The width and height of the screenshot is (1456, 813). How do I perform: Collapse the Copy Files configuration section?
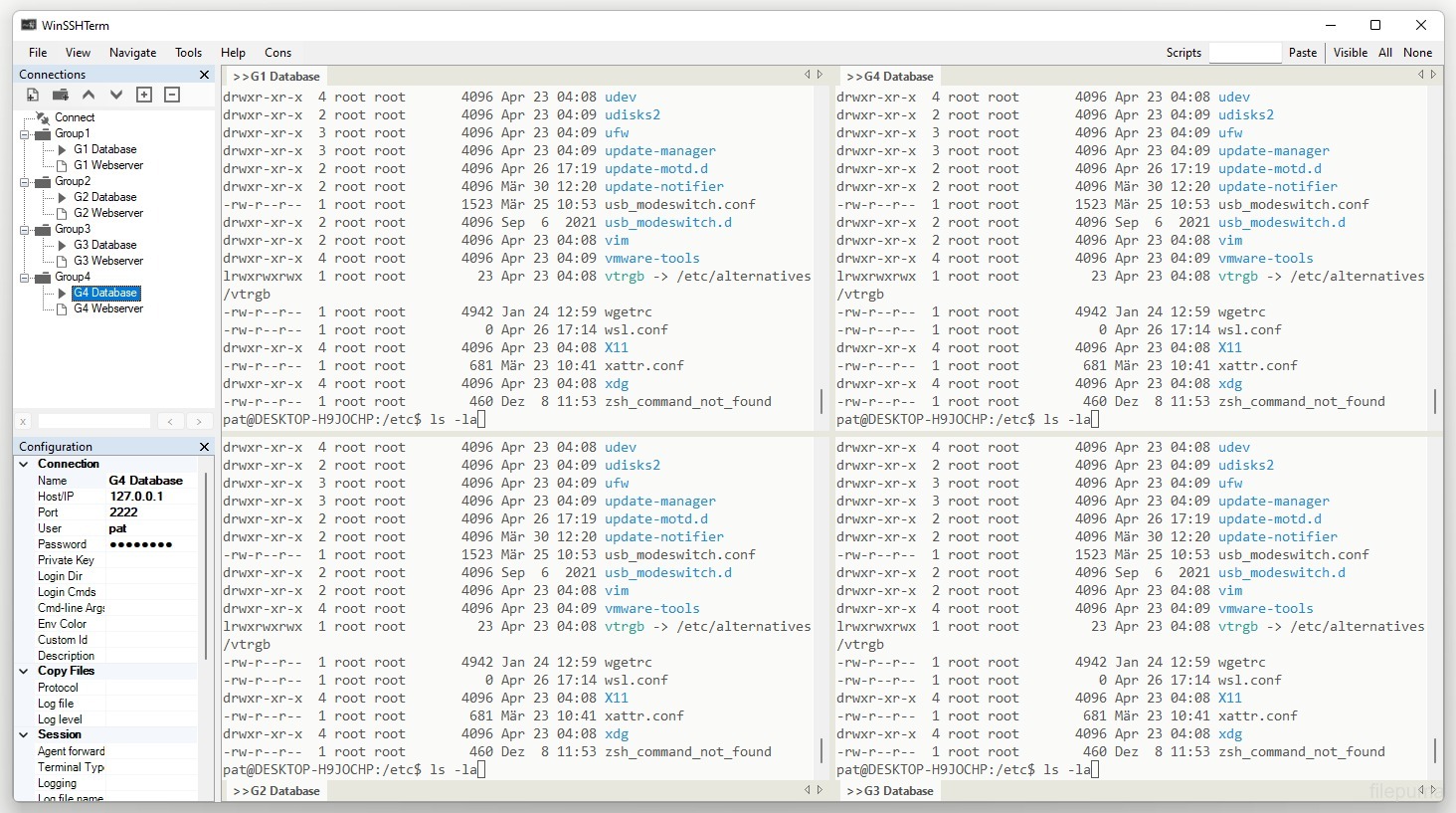point(24,671)
